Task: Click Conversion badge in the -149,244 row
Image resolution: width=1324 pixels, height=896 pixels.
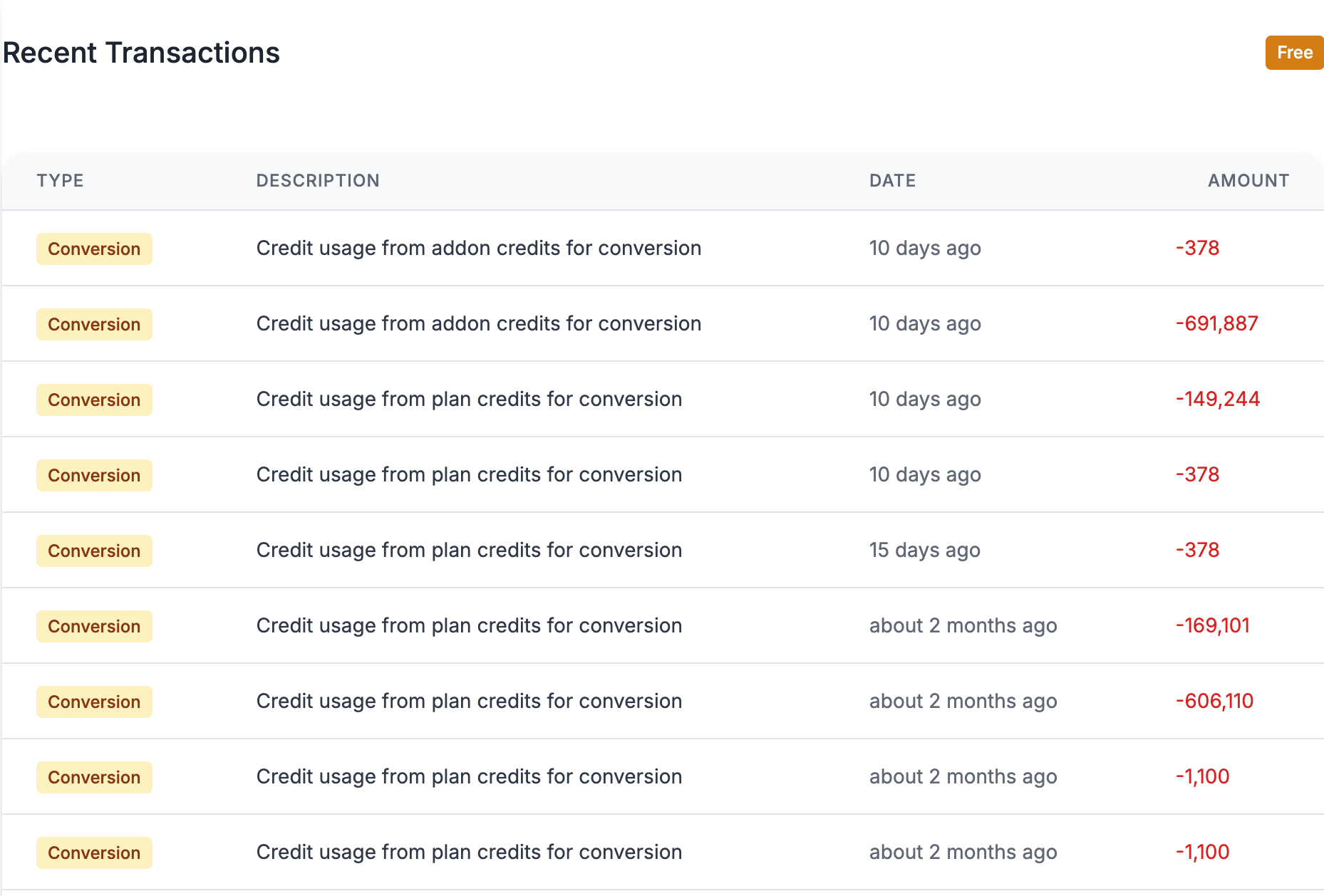Action: pyautogui.click(x=94, y=400)
